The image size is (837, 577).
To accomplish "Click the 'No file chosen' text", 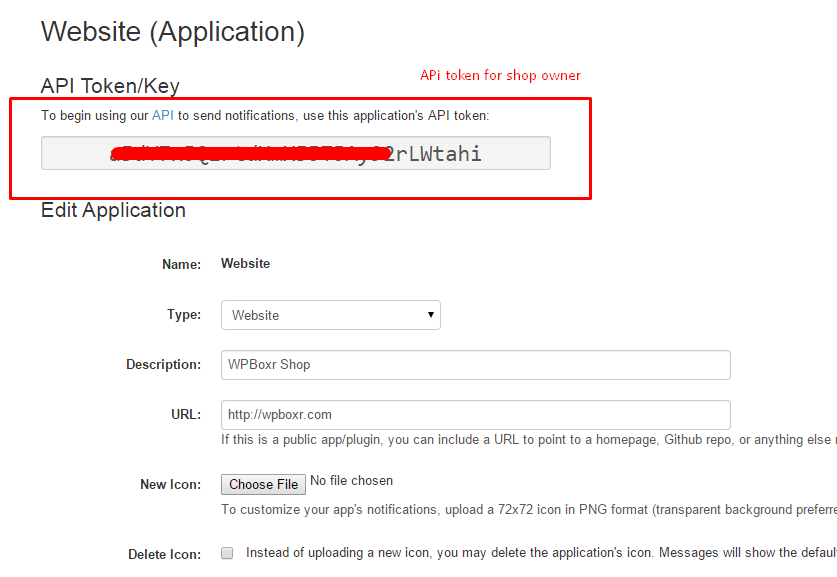I will pos(351,480).
